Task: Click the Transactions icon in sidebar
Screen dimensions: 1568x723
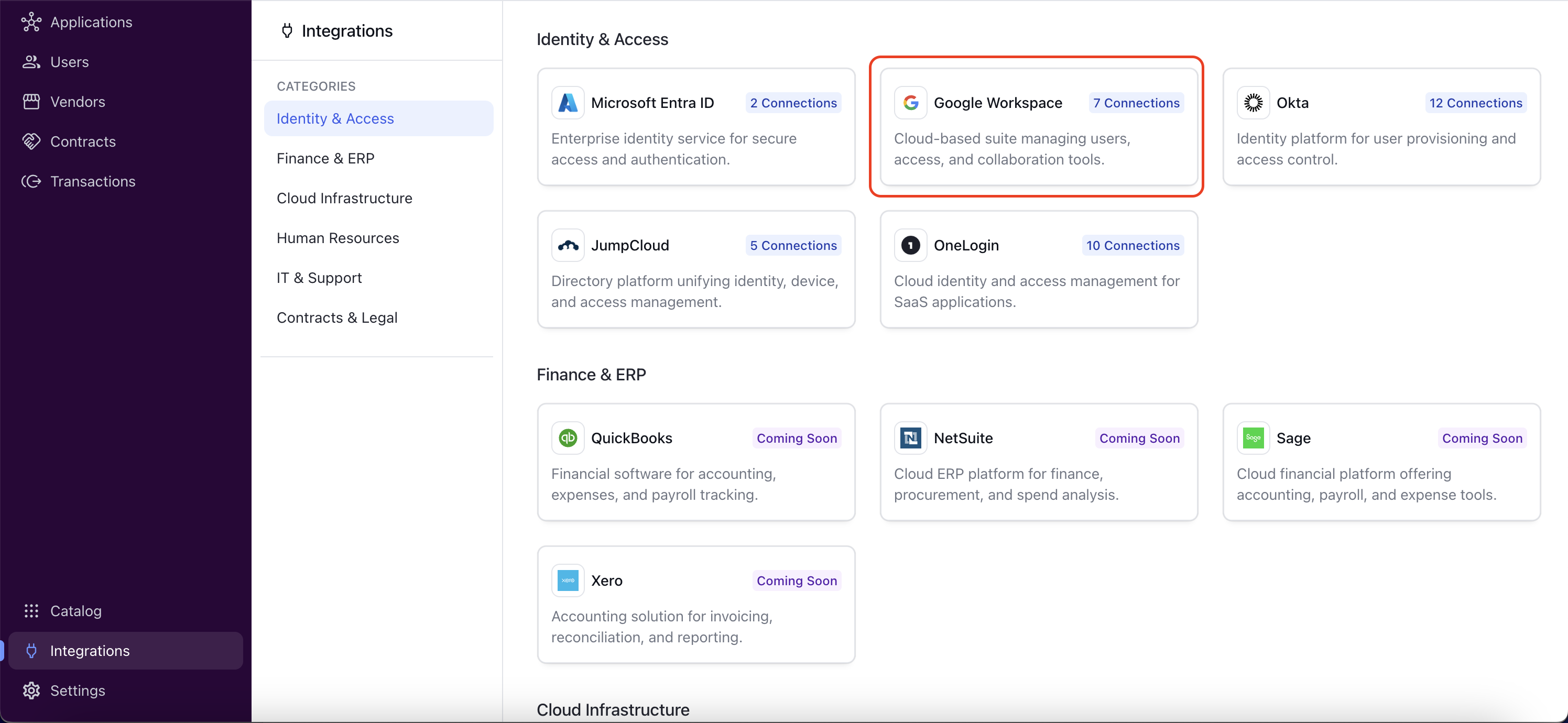Action: tap(31, 181)
